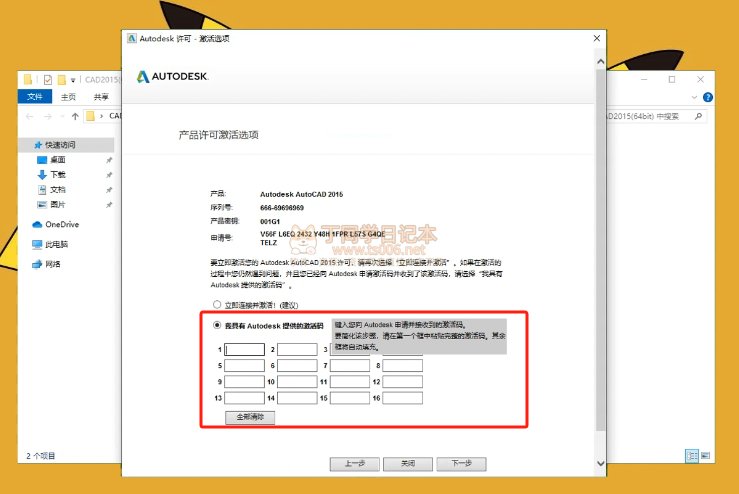739x494 pixels.
Task: Click the properties checkmark icon in Explorer title bar
Action: point(48,80)
